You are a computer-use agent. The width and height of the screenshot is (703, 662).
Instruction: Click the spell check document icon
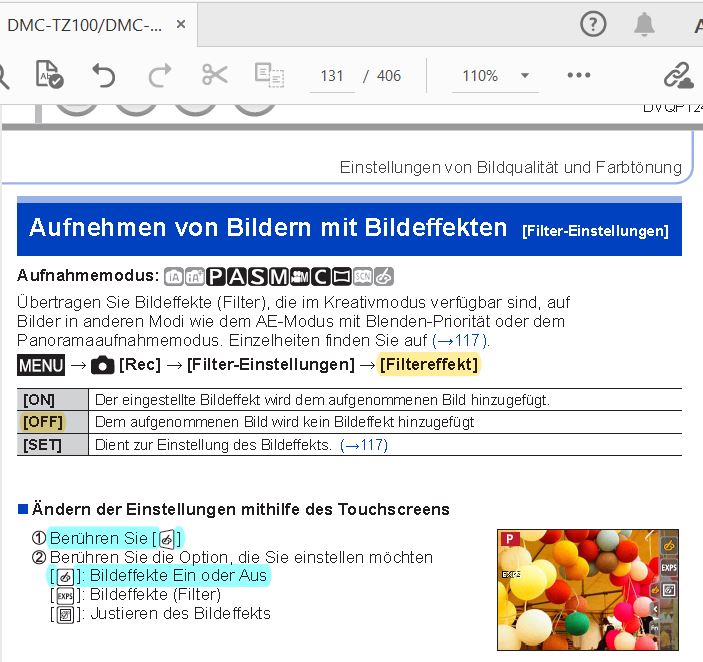click(x=49, y=74)
